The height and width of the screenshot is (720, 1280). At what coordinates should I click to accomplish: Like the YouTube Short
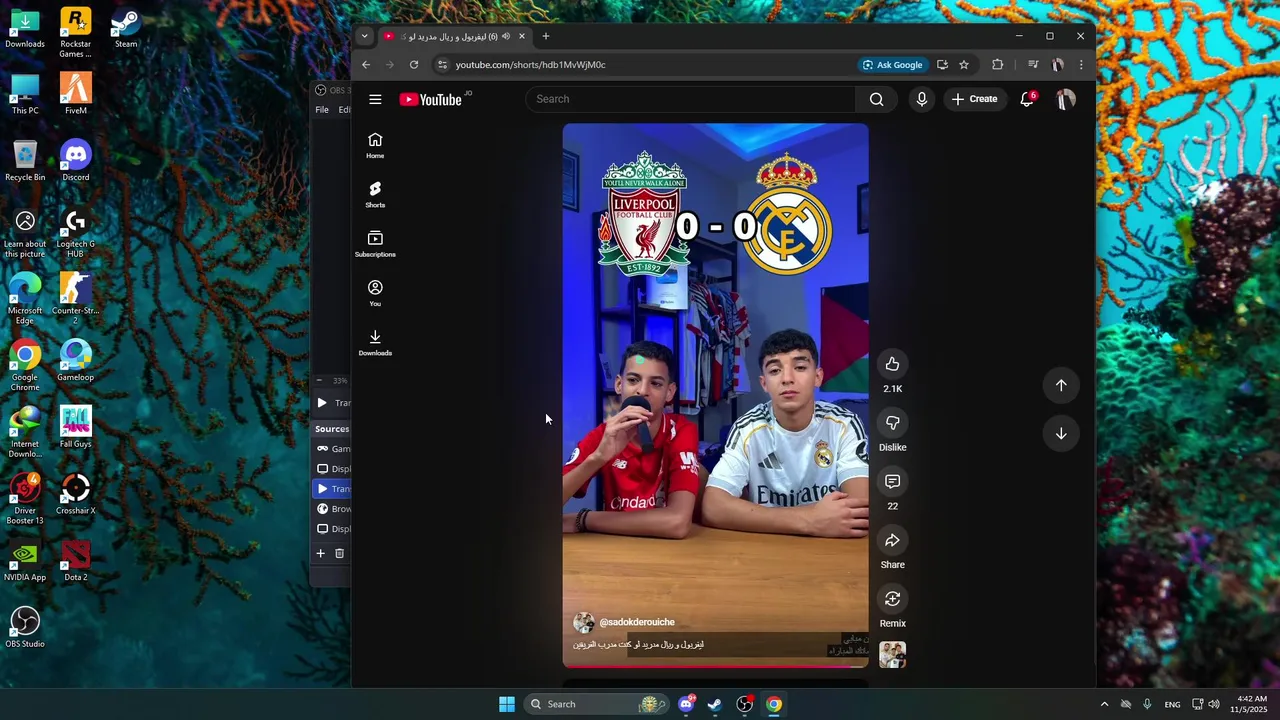[x=892, y=365]
